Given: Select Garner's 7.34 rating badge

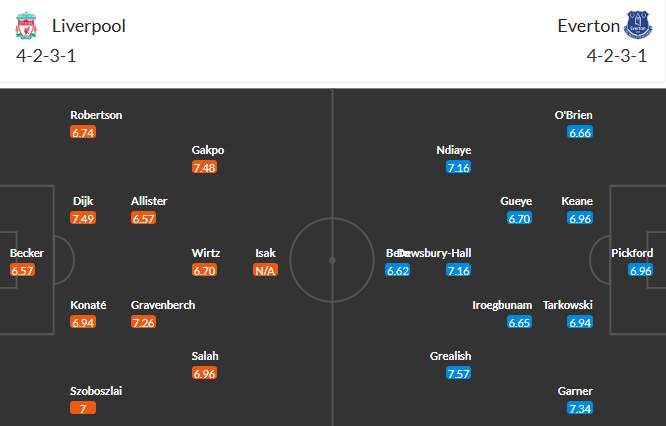Looking at the screenshot, I should 580,408.
